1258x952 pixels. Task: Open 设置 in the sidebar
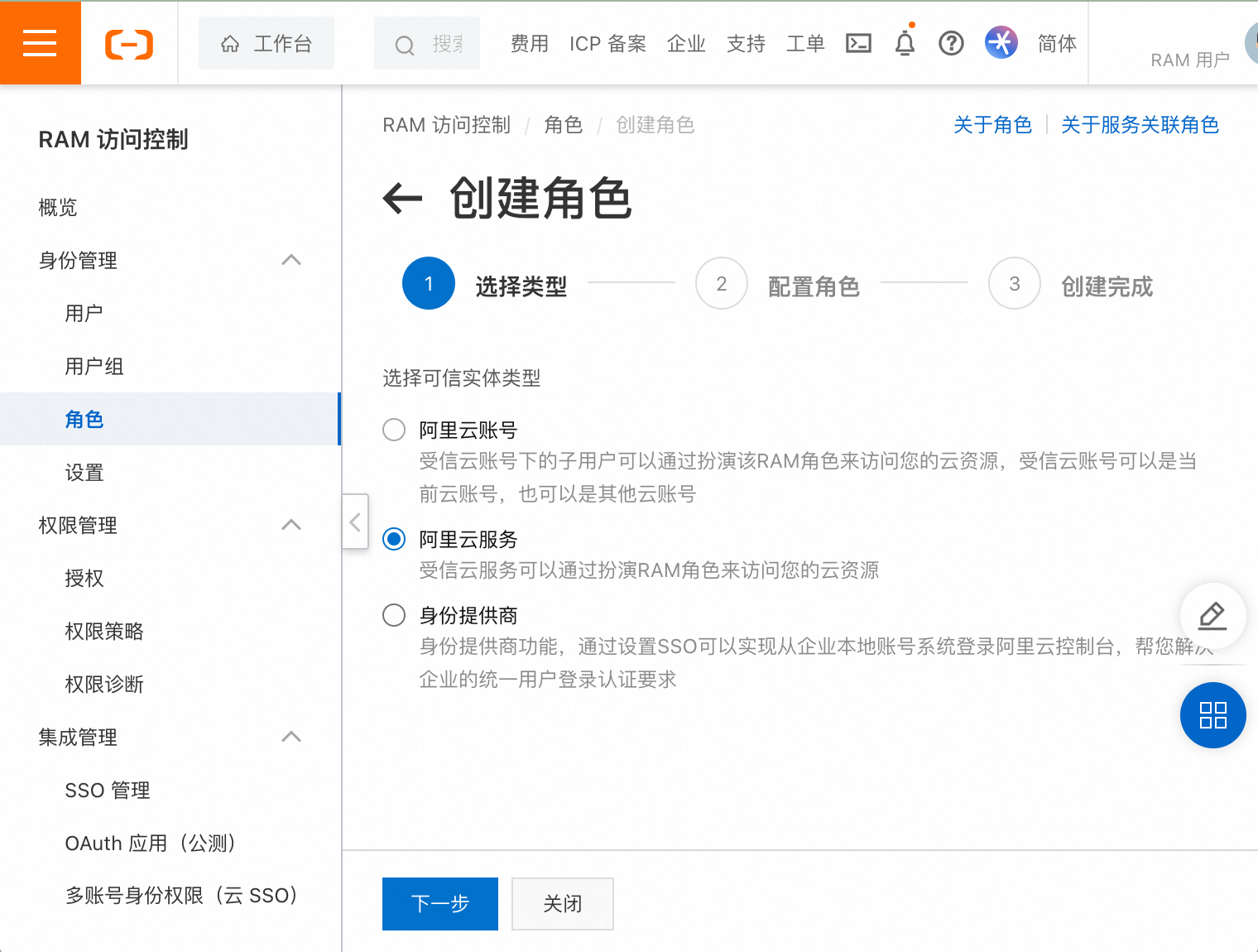click(84, 472)
